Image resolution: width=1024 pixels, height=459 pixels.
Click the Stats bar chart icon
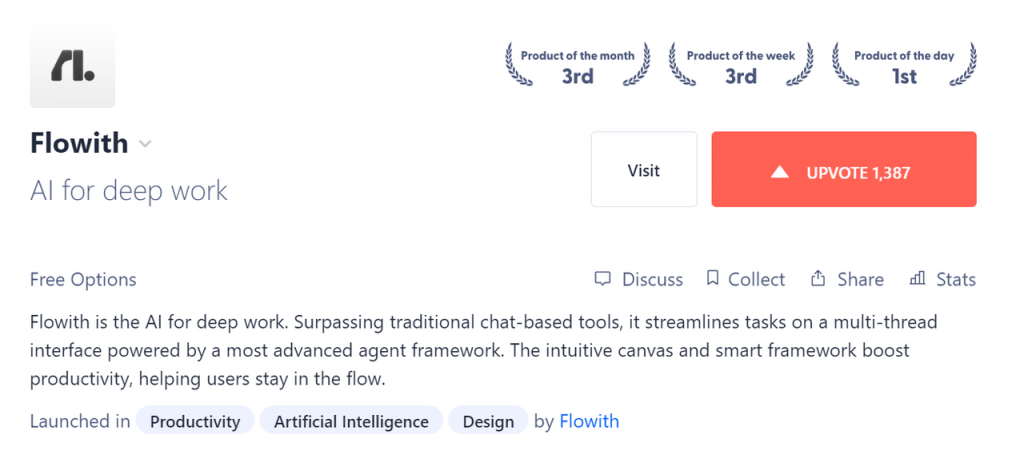[917, 279]
